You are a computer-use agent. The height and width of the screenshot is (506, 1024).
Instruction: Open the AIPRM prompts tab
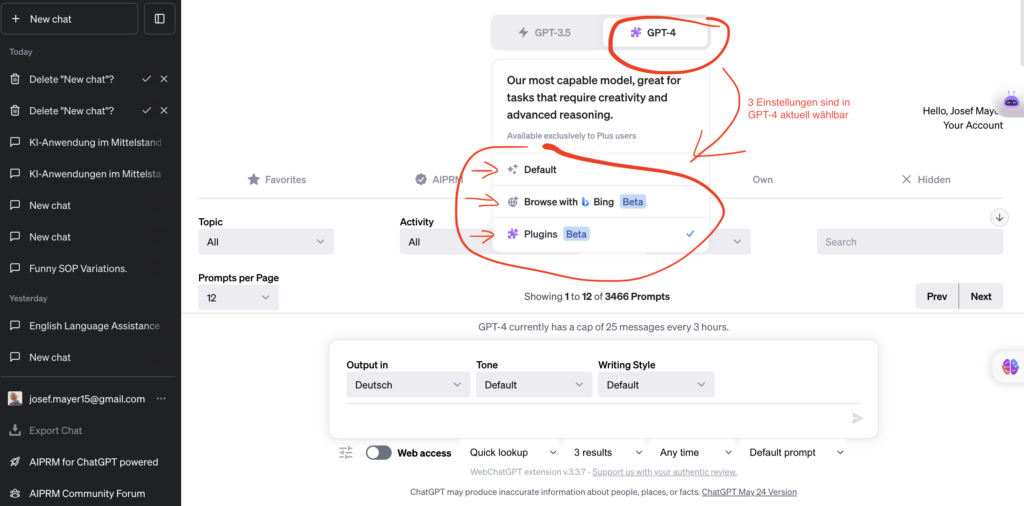point(440,180)
